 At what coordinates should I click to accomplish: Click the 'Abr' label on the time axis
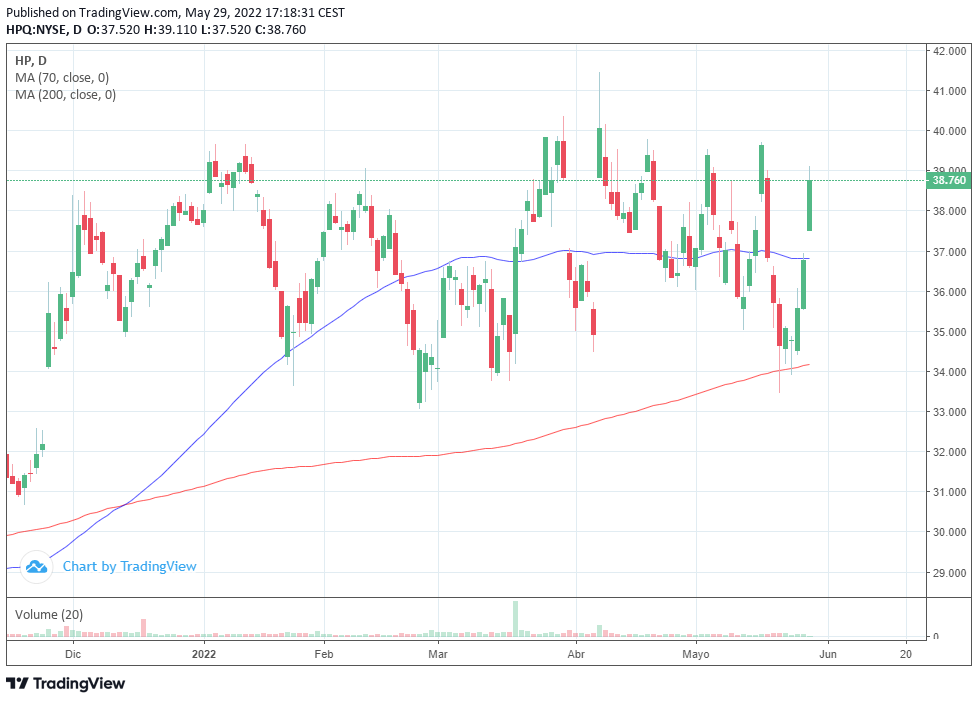576,654
